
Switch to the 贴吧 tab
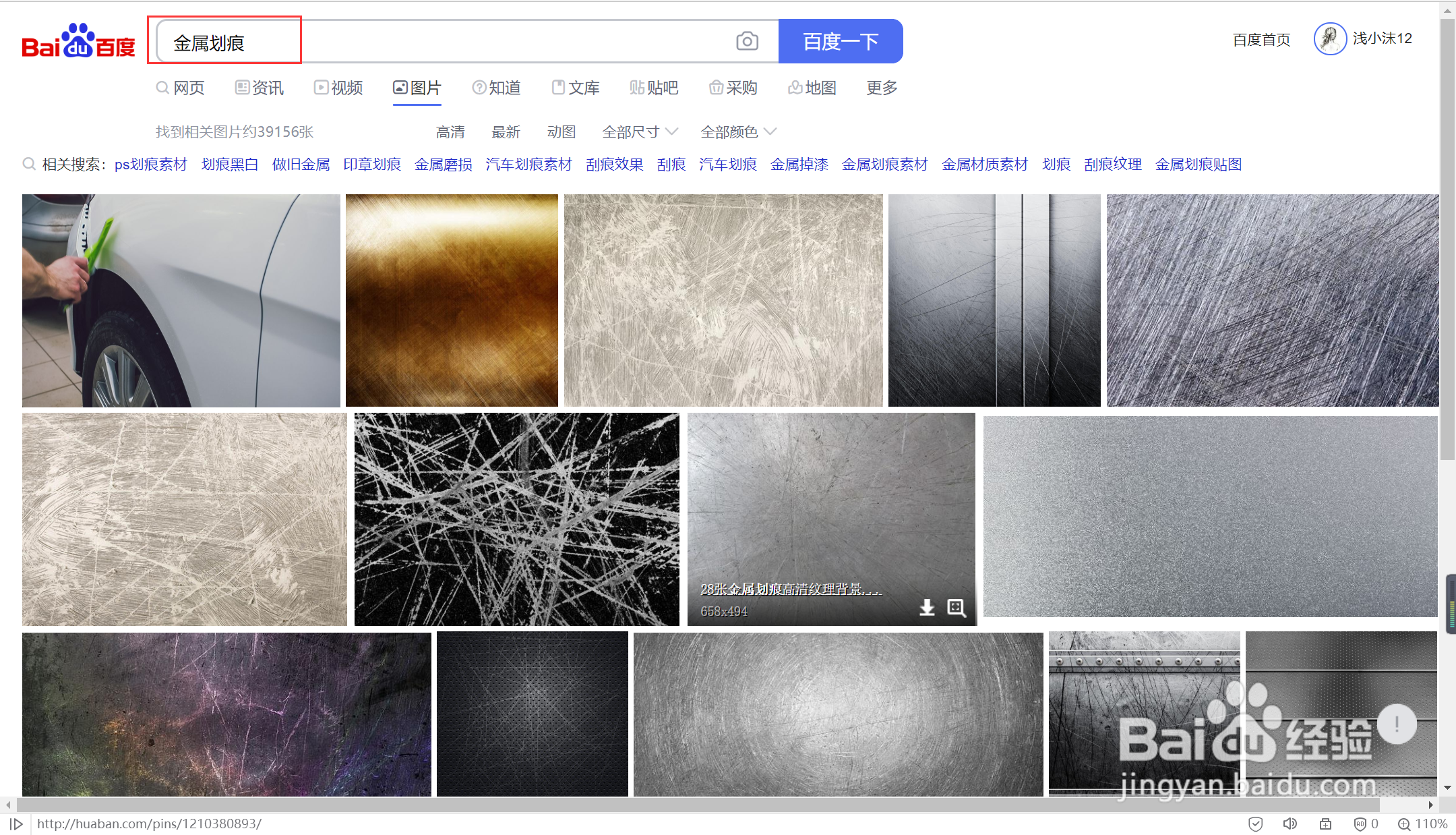tap(654, 88)
